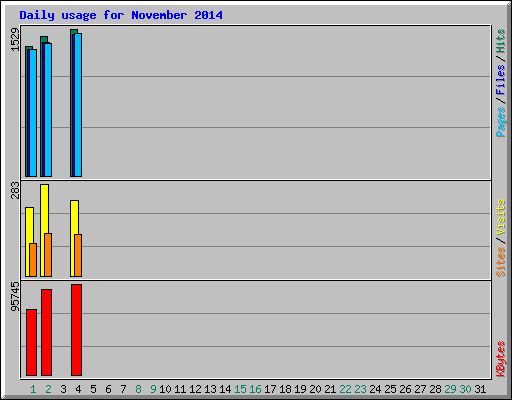
Task: Click the cyan Pages legend label
Action: pyautogui.click(x=501, y=122)
